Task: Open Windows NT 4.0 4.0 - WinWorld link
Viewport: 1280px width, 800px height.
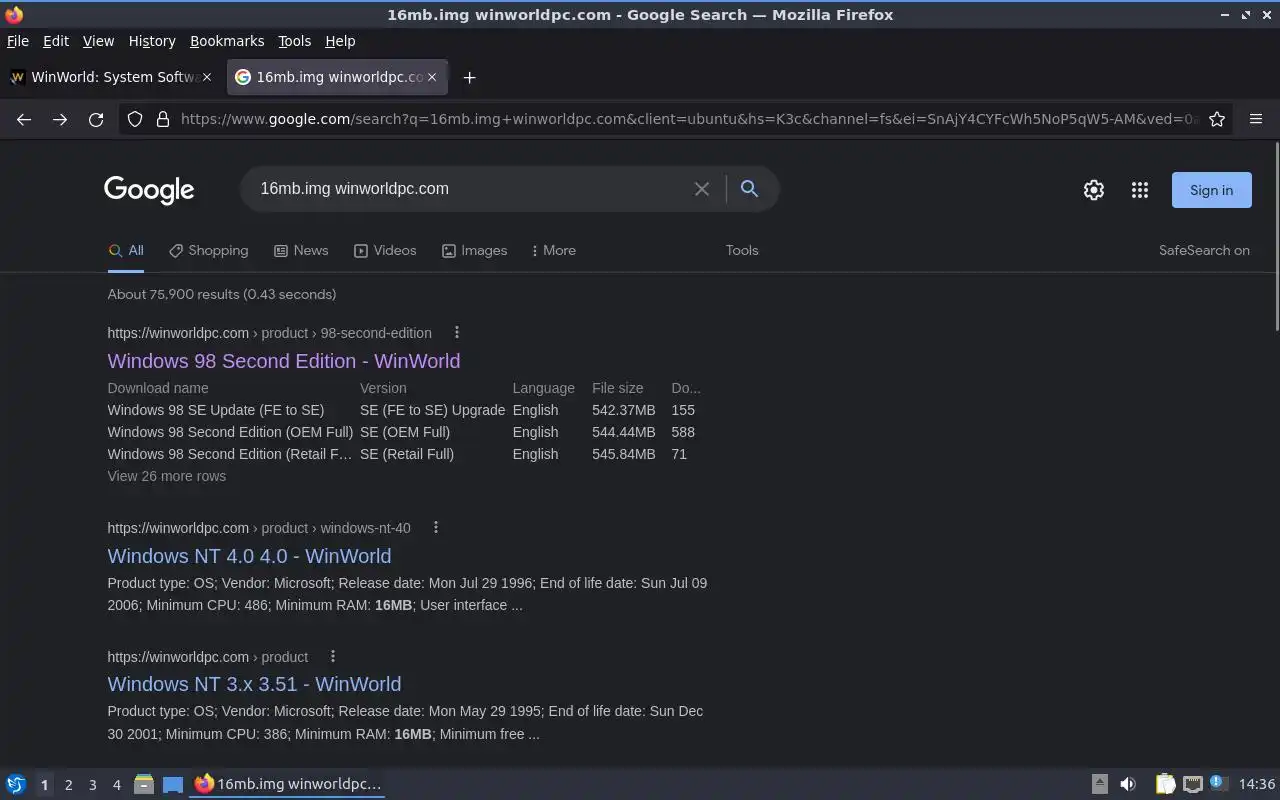Action: pyautogui.click(x=249, y=556)
